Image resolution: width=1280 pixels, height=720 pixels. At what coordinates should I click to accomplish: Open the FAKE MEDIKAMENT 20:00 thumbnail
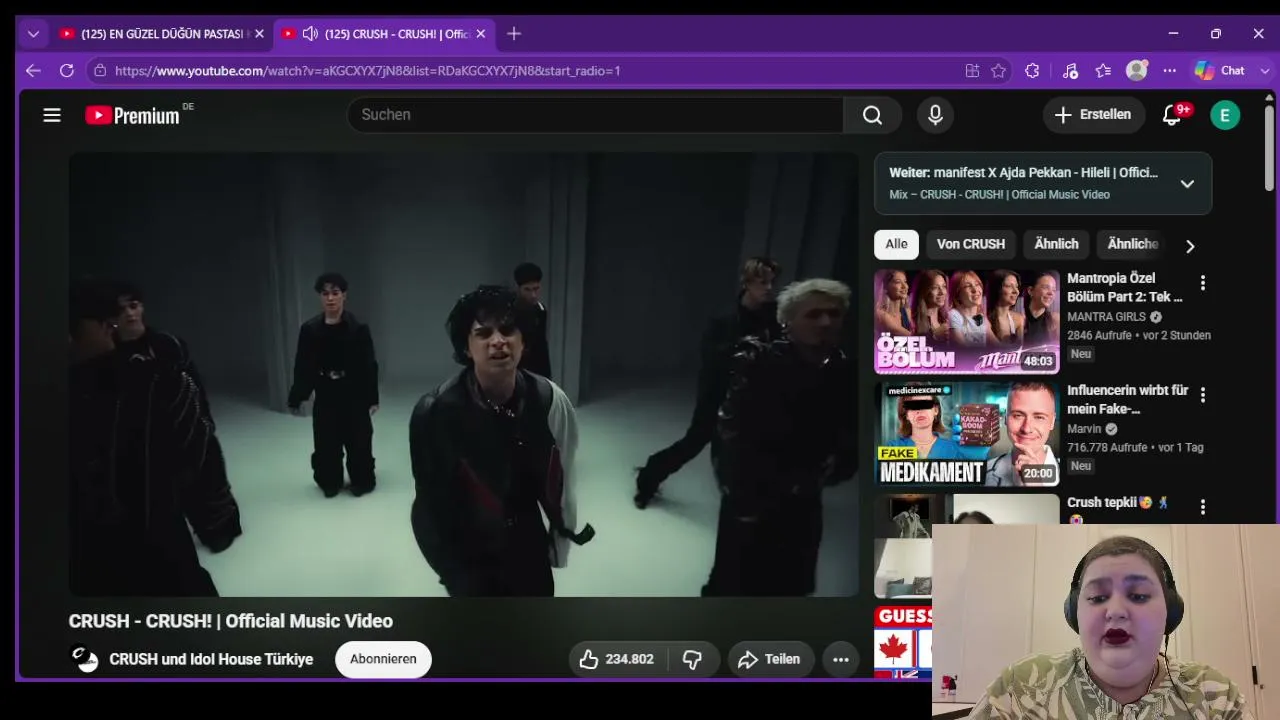(x=966, y=434)
